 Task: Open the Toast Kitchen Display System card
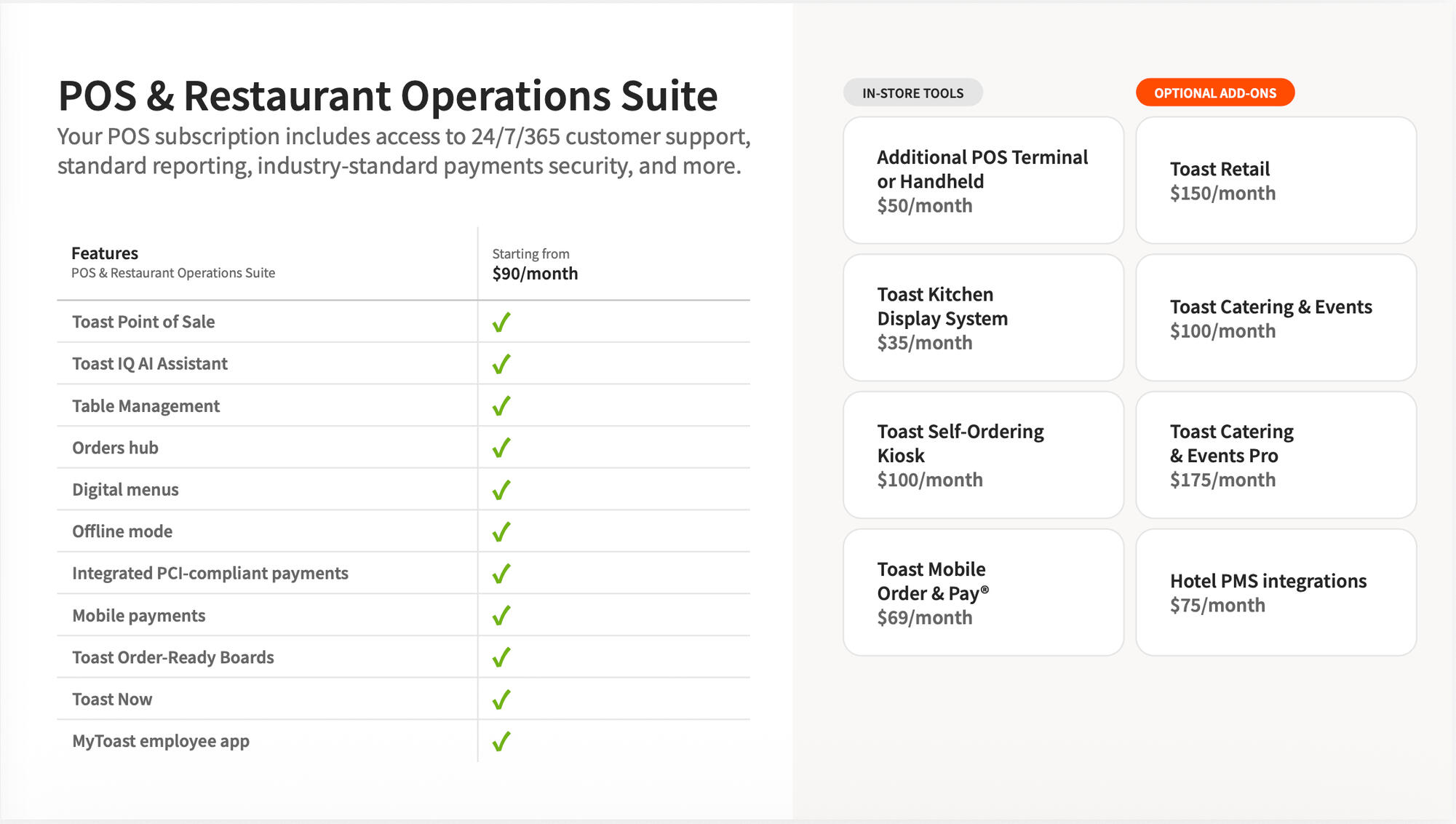[983, 318]
